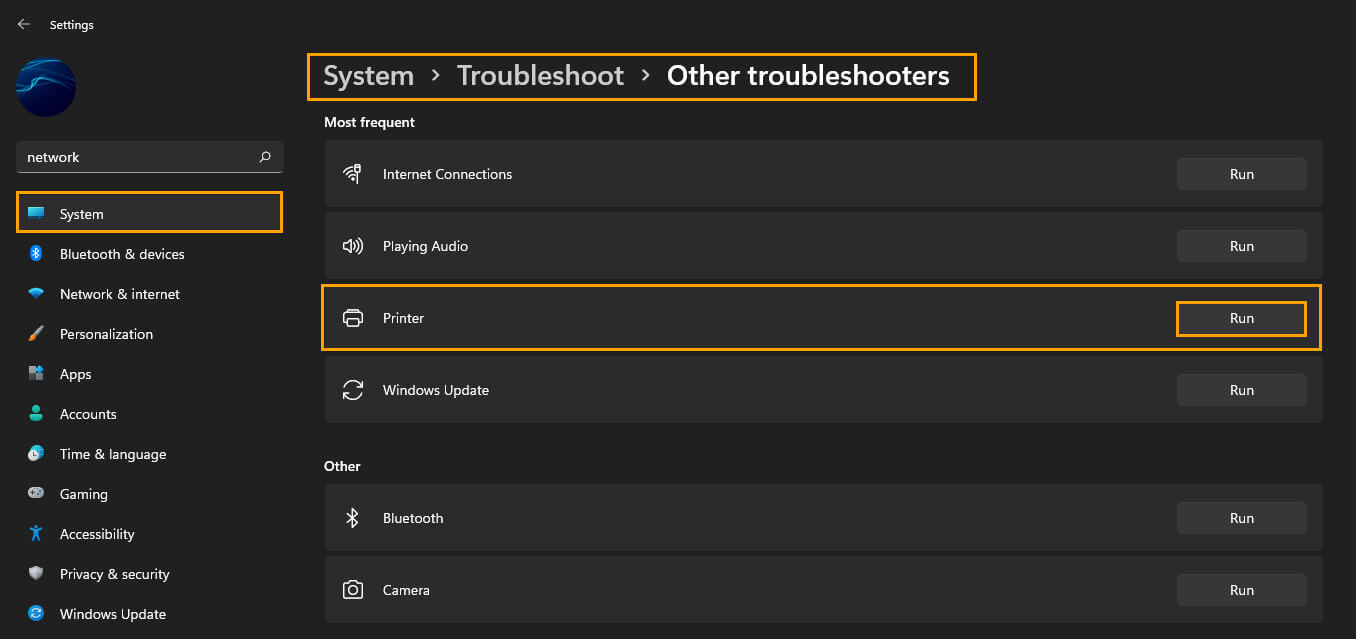Open the user profile avatar
Screen dimensions: 1356x639
(46, 87)
